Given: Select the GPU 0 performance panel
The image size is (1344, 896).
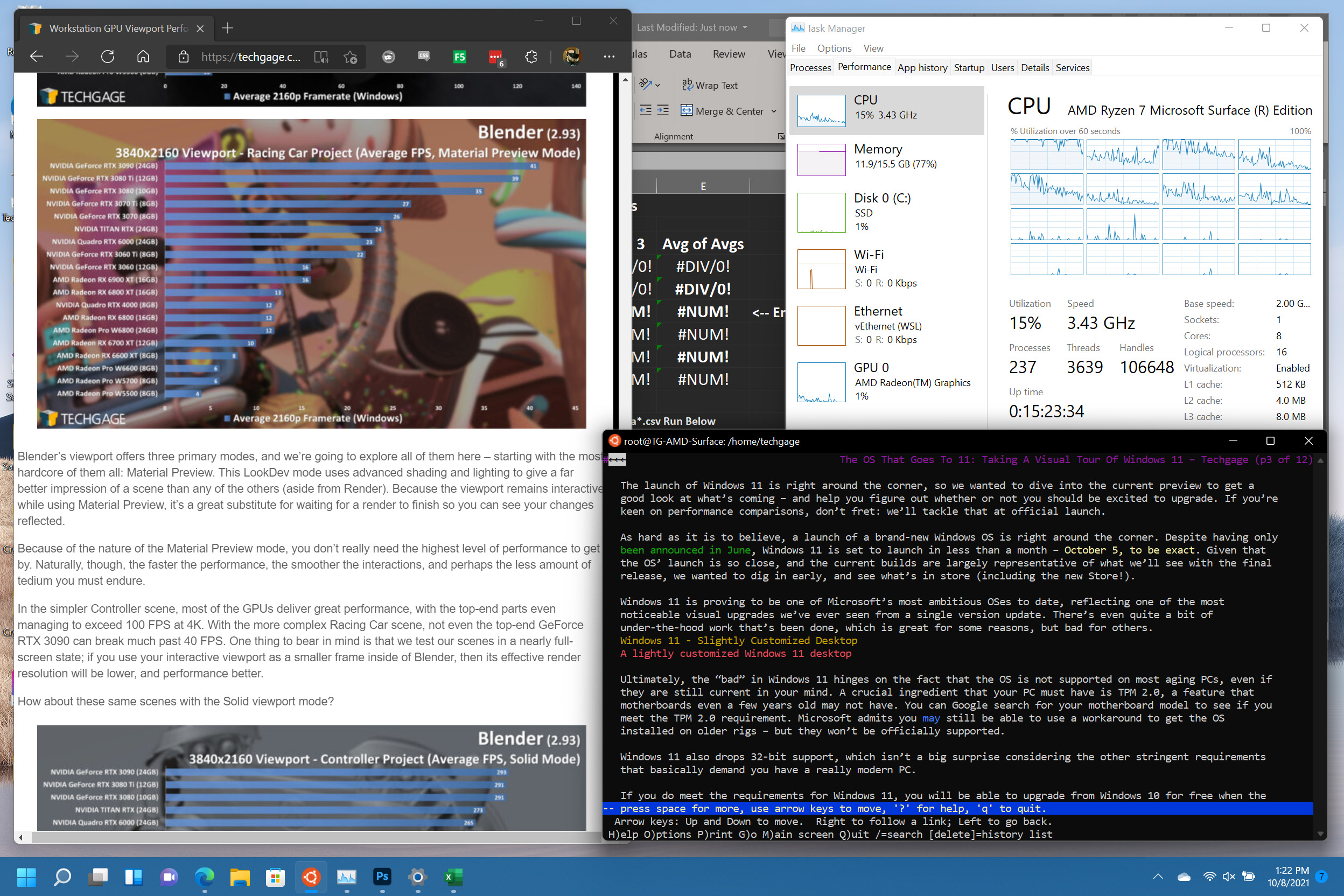Looking at the screenshot, I should [886, 382].
